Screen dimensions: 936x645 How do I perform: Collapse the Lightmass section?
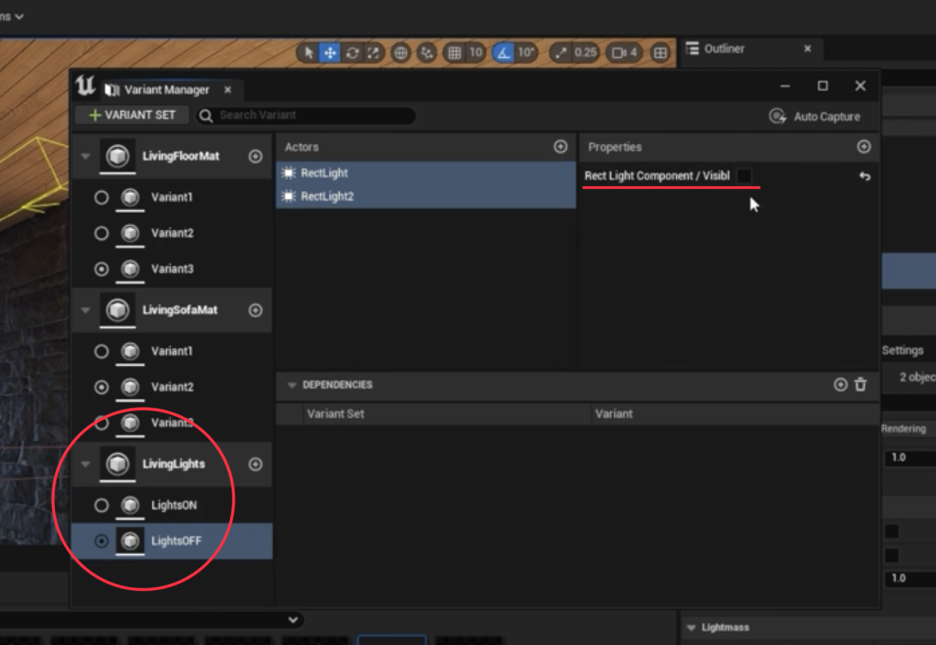[x=691, y=628]
